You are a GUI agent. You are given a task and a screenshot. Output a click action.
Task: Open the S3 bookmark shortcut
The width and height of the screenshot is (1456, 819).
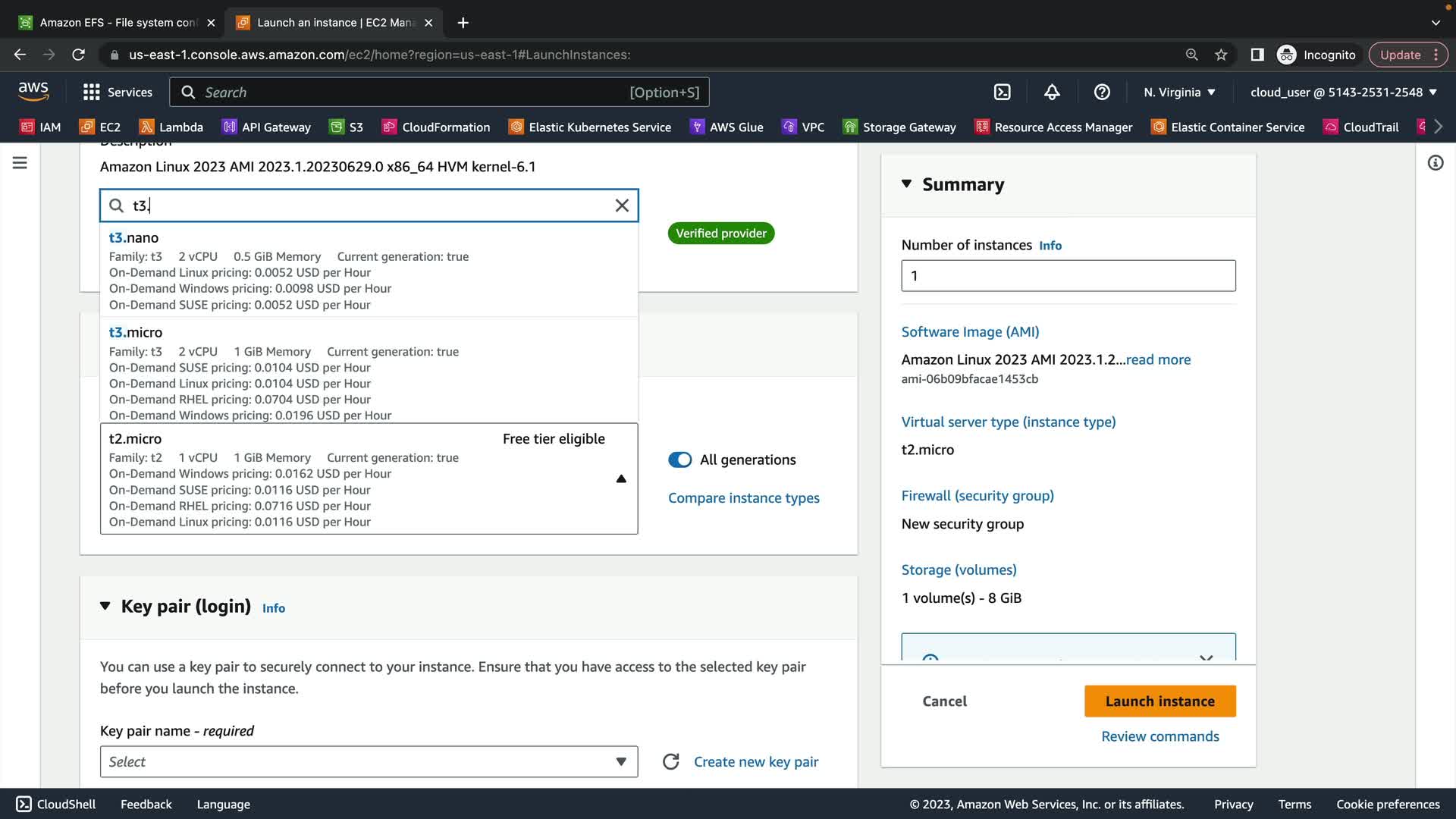click(x=347, y=127)
